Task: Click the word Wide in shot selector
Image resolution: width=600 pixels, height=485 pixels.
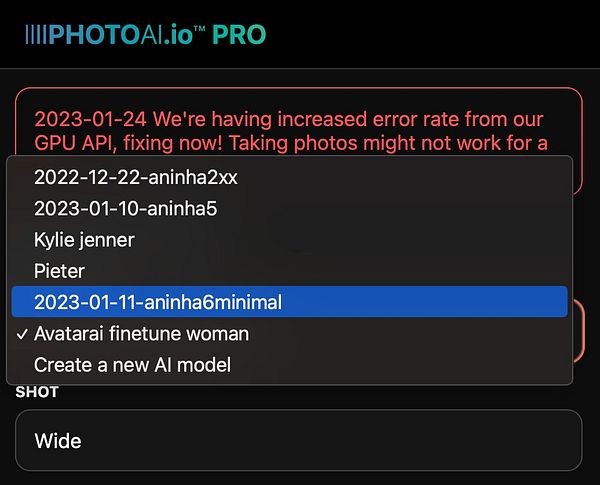Action: click(x=58, y=441)
